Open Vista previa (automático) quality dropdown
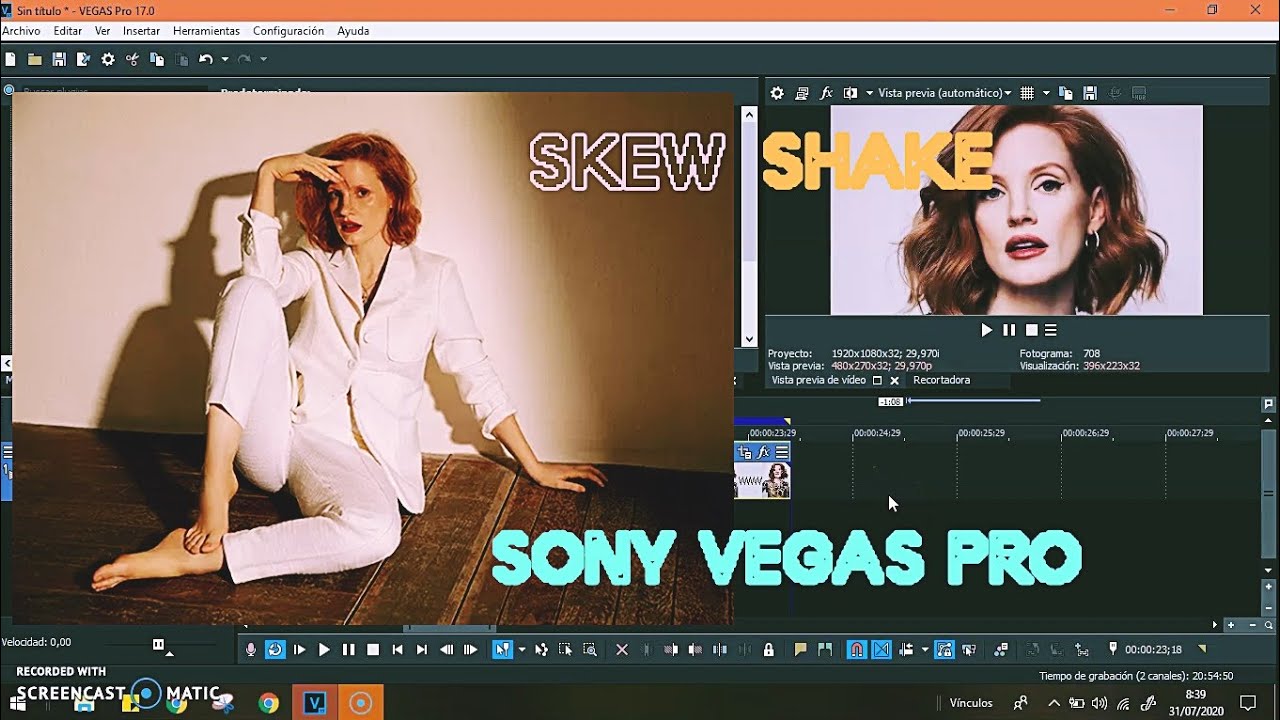 (944, 93)
